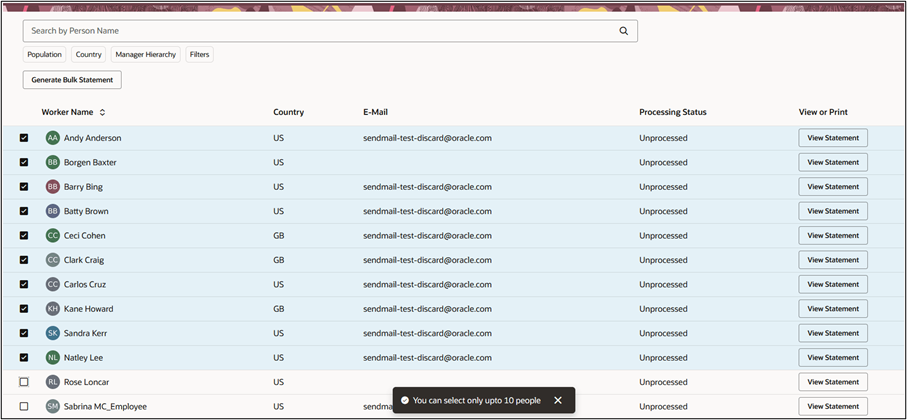907x420 pixels.
Task: Click Rose Loncar's RL avatar
Action: pyautogui.click(x=53, y=382)
